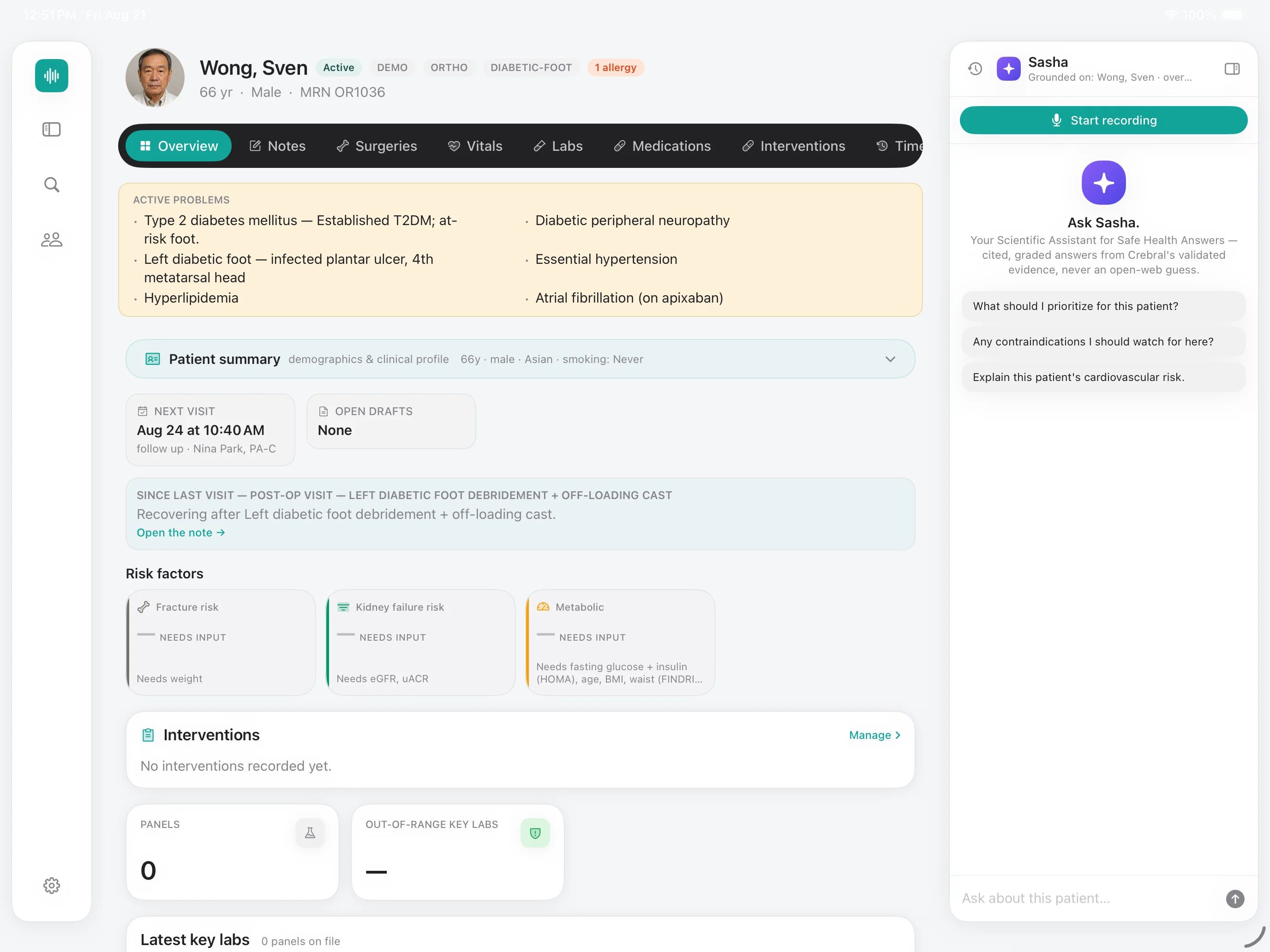
Task: Open the settings gear icon
Action: click(52, 886)
